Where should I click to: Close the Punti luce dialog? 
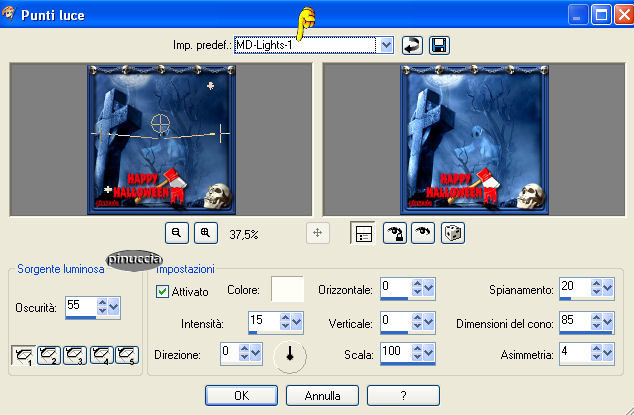click(x=624, y=15)
